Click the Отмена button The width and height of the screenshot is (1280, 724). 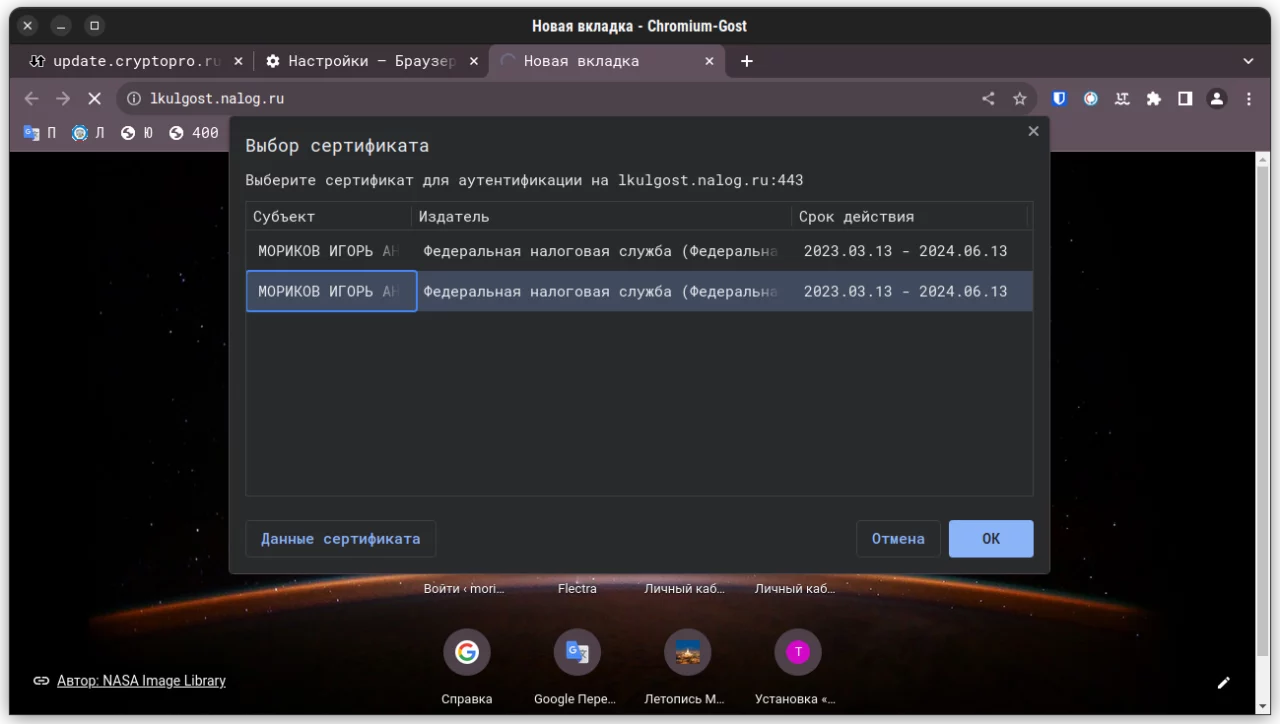[898, 539]
